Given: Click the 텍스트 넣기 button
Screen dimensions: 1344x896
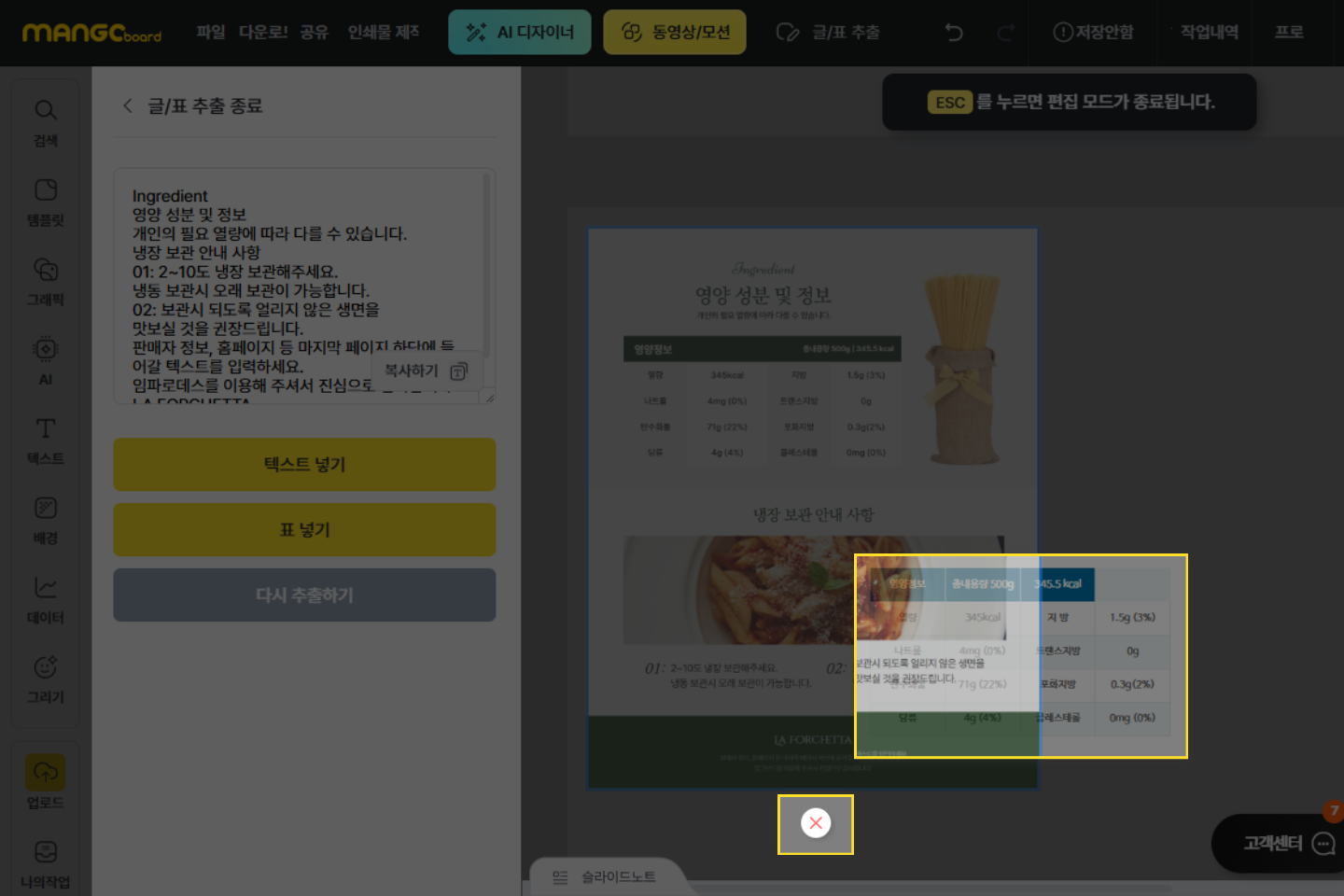Looking at the screenshot, I should (304, 465).
